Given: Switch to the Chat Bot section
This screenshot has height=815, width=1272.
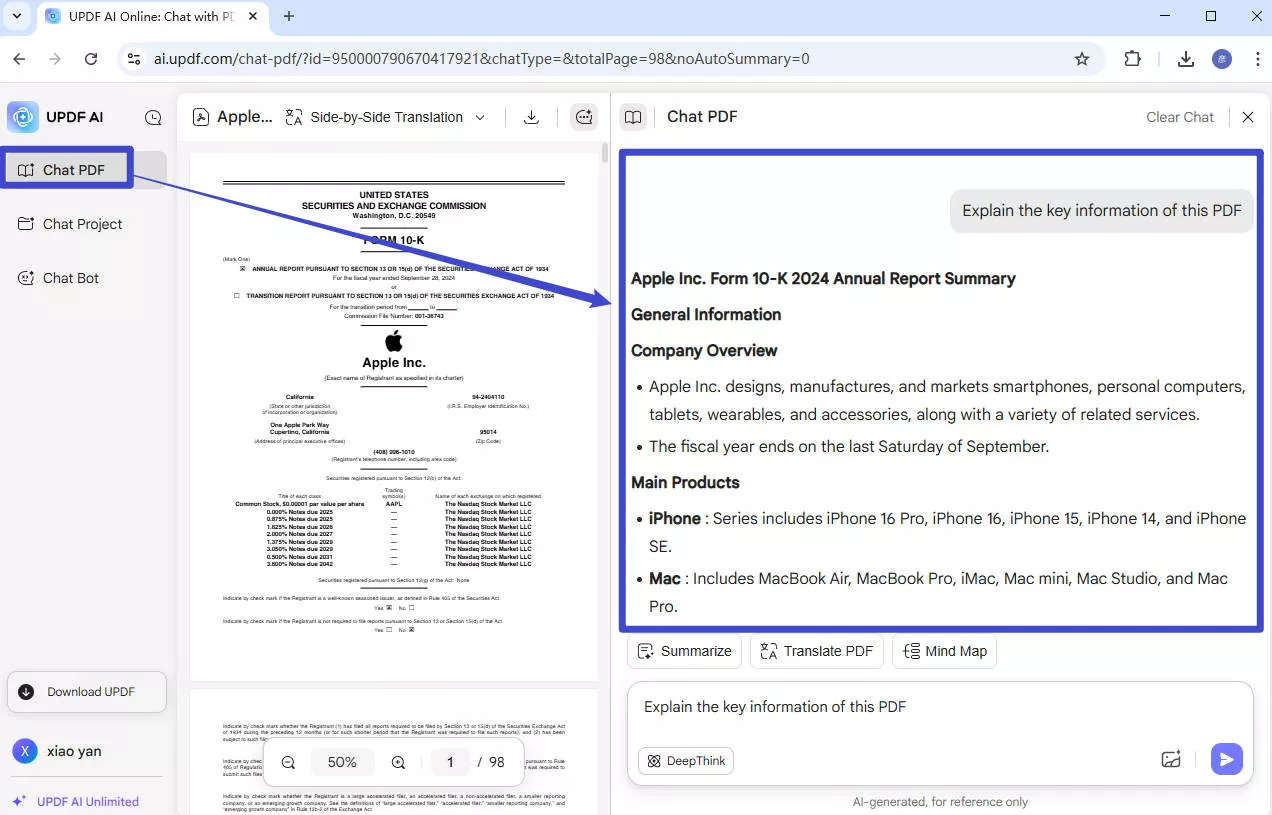Looking at the screenshot, I should pyautogui.click(x=70, y=278).
